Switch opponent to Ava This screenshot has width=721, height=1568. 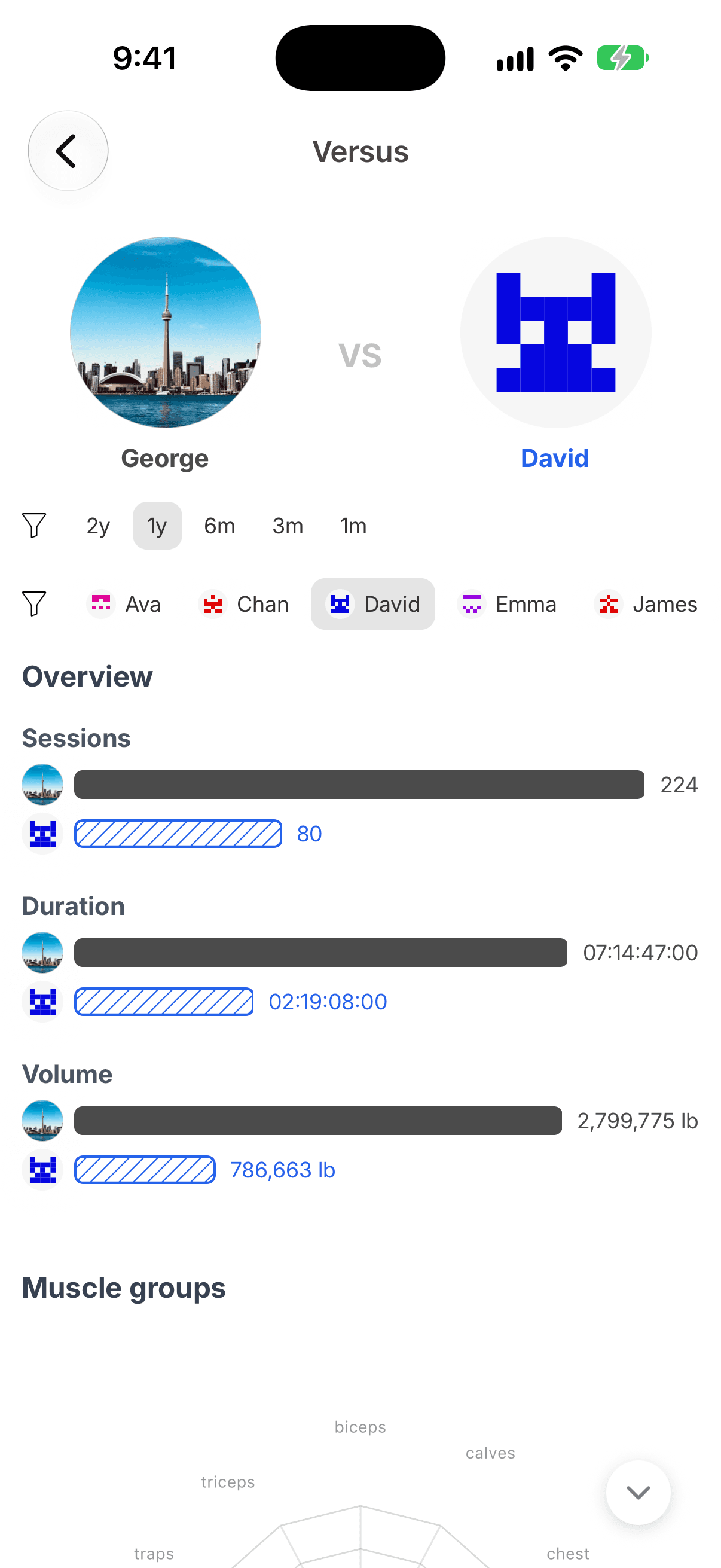pyautogui.click(x=125, y=604)
